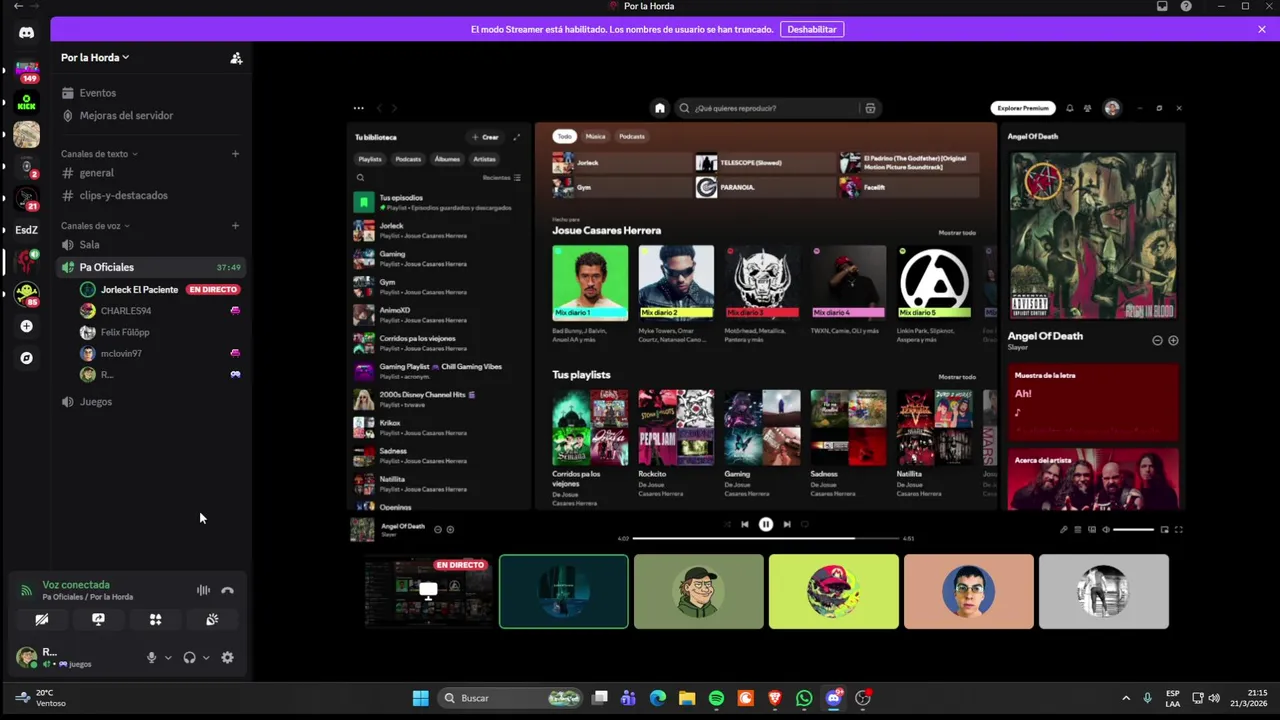Open the clips-y-destacados channel

click(x=149, y=195)
